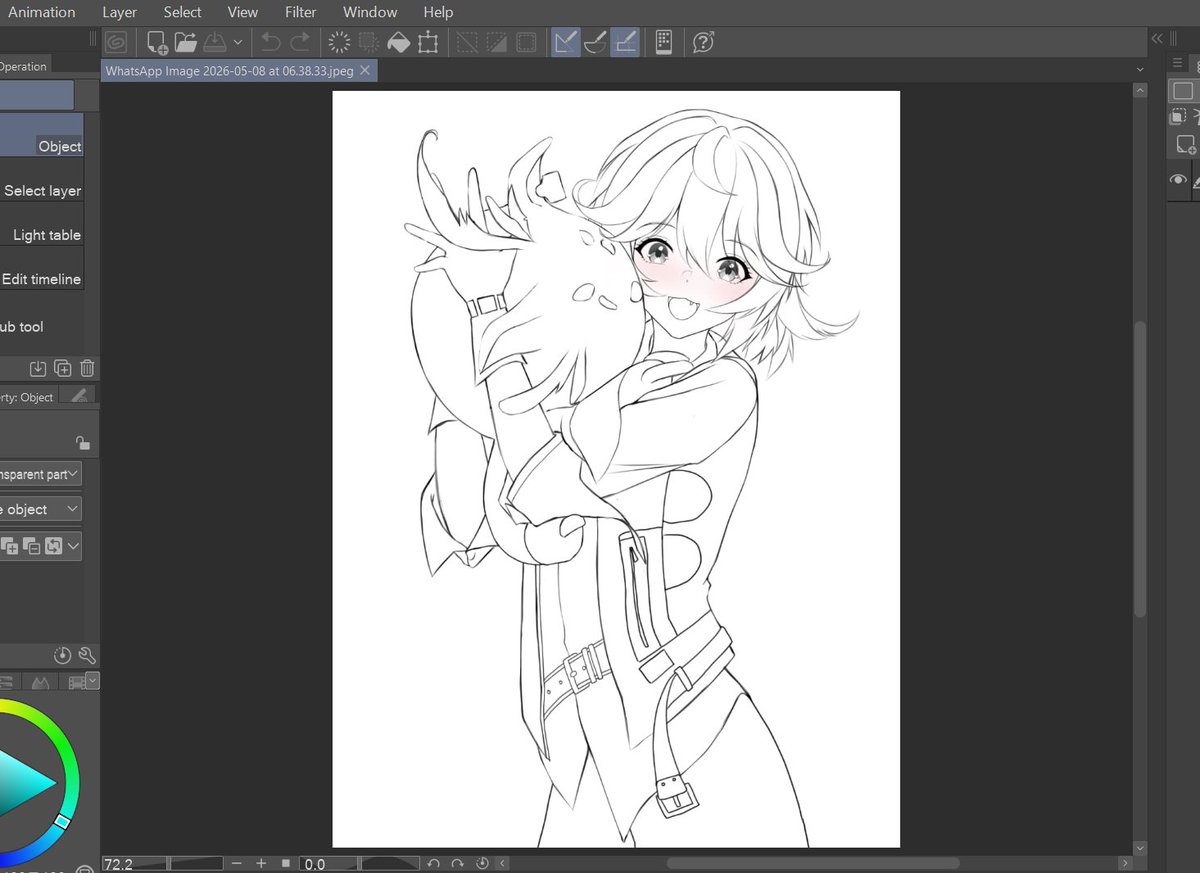The image size is (1200, 873).
Task: Click Add sub tool entry at list bottom
Action: (22, 326)
